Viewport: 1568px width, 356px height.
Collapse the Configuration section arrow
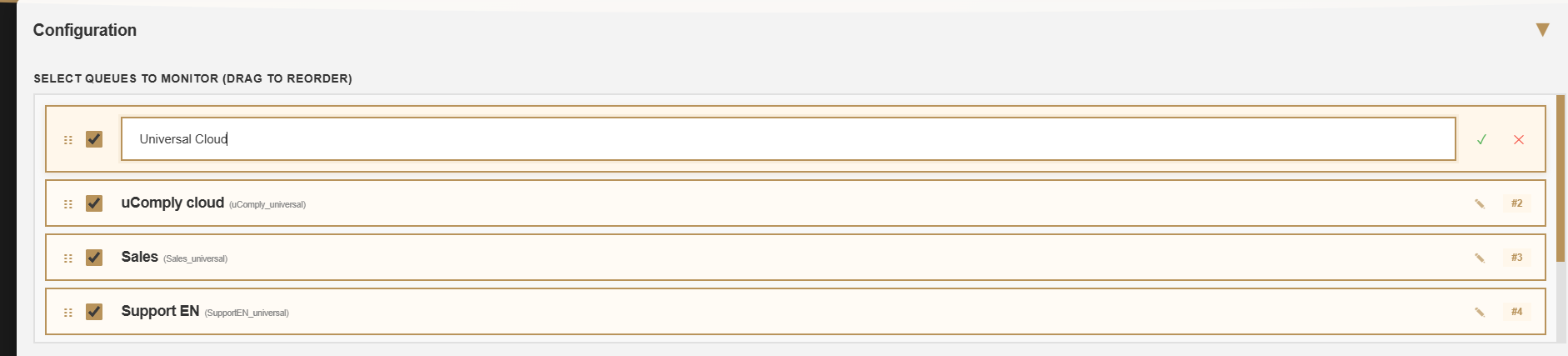pyautogui.click(x=1542, y=30)
